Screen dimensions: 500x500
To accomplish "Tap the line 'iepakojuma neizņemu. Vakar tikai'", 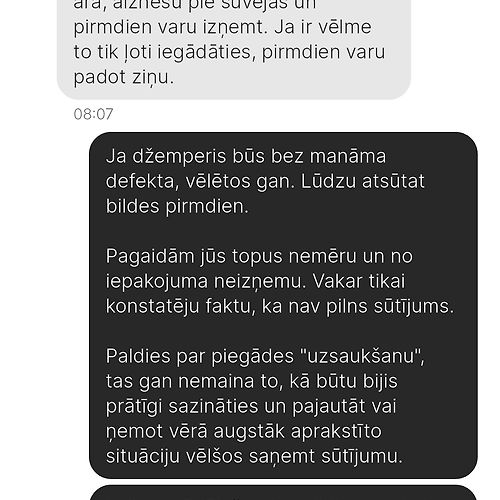I will click(x=255, y=281).
